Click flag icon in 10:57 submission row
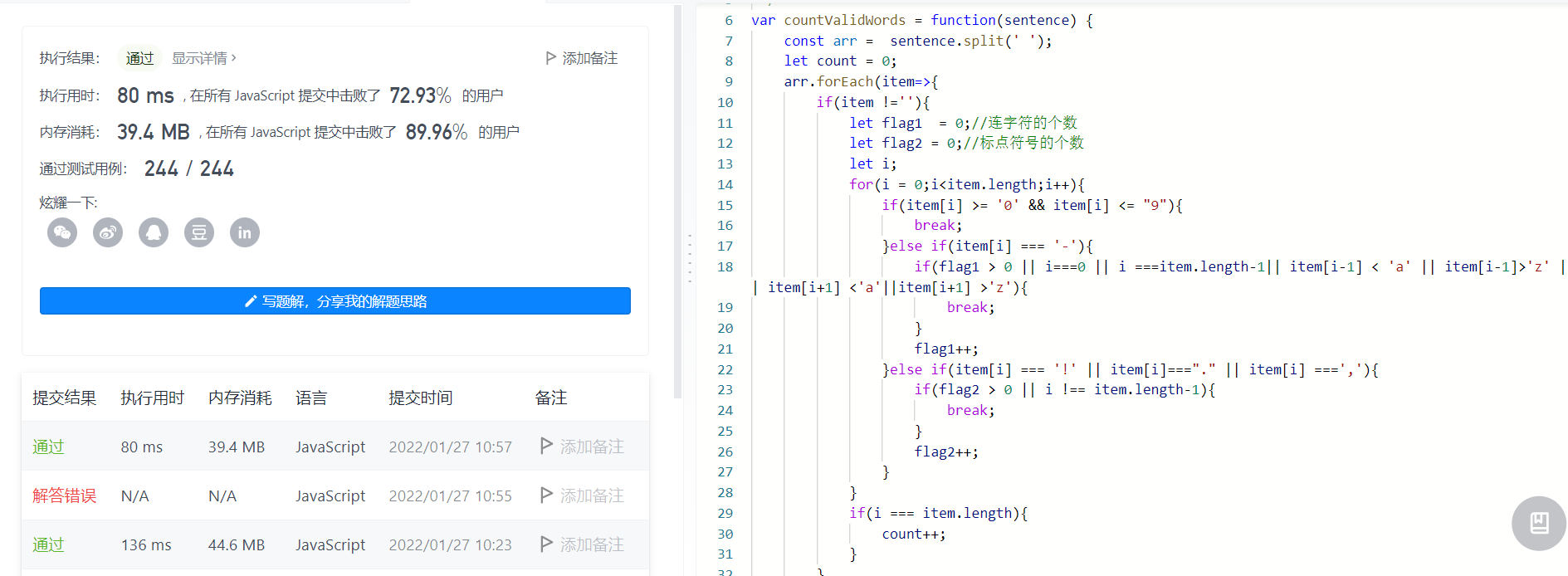This screenshot has width=1568, height=576. pos(546,447)
